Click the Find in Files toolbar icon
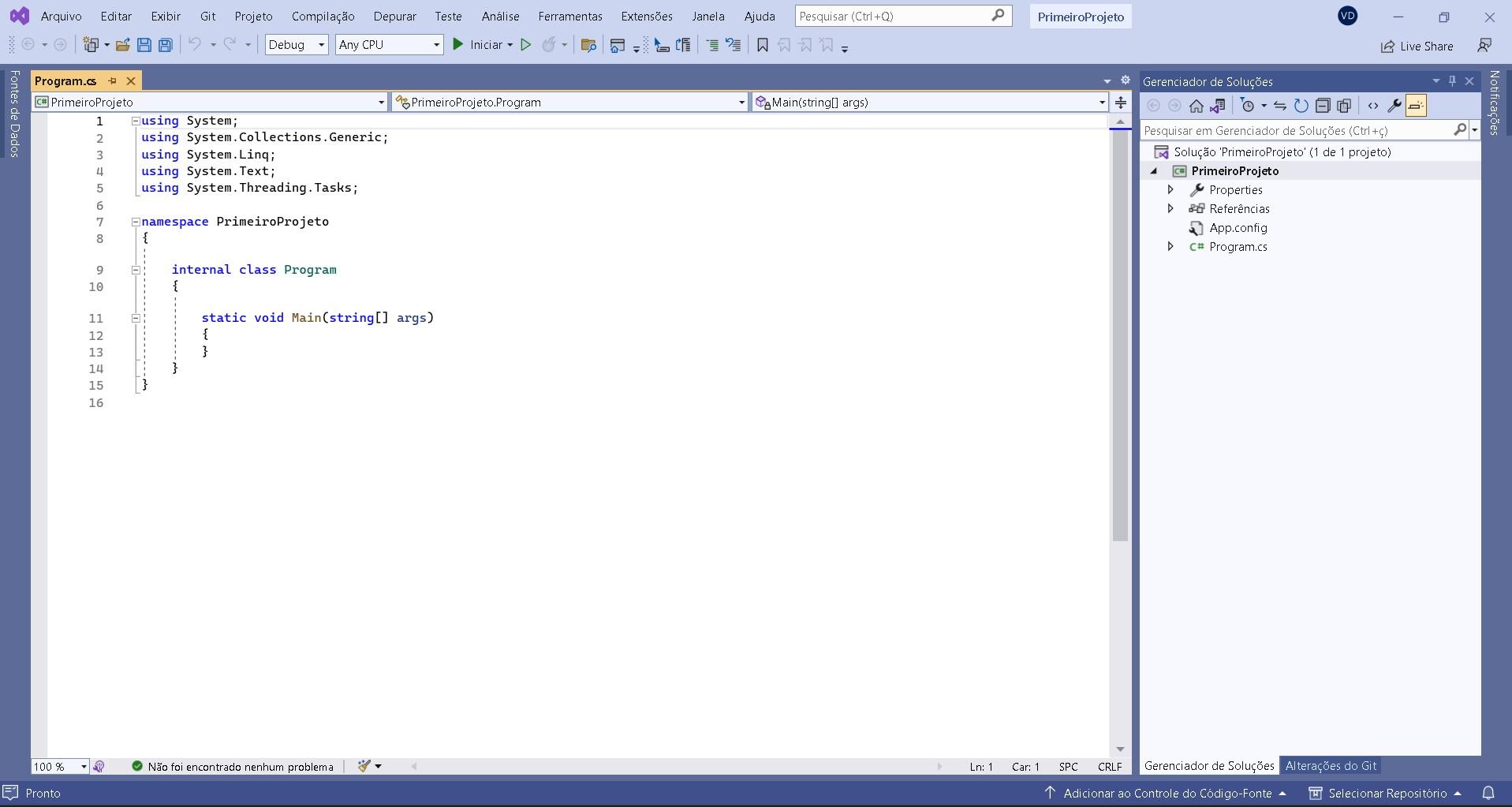The width and height of the screenshot is (1512, 807). 588,45
